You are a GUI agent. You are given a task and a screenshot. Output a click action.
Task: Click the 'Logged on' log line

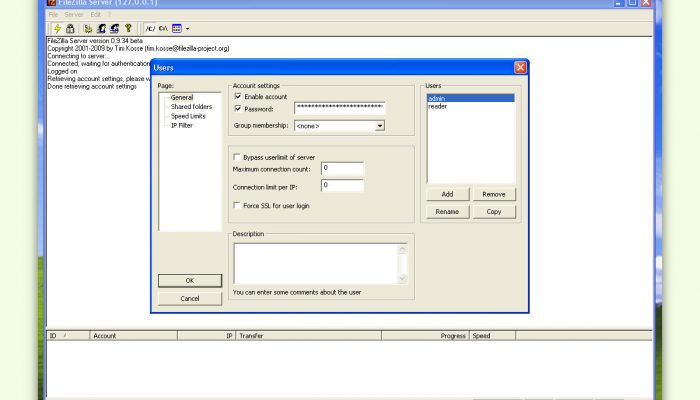pyautogui.click(x=62, y=71)
